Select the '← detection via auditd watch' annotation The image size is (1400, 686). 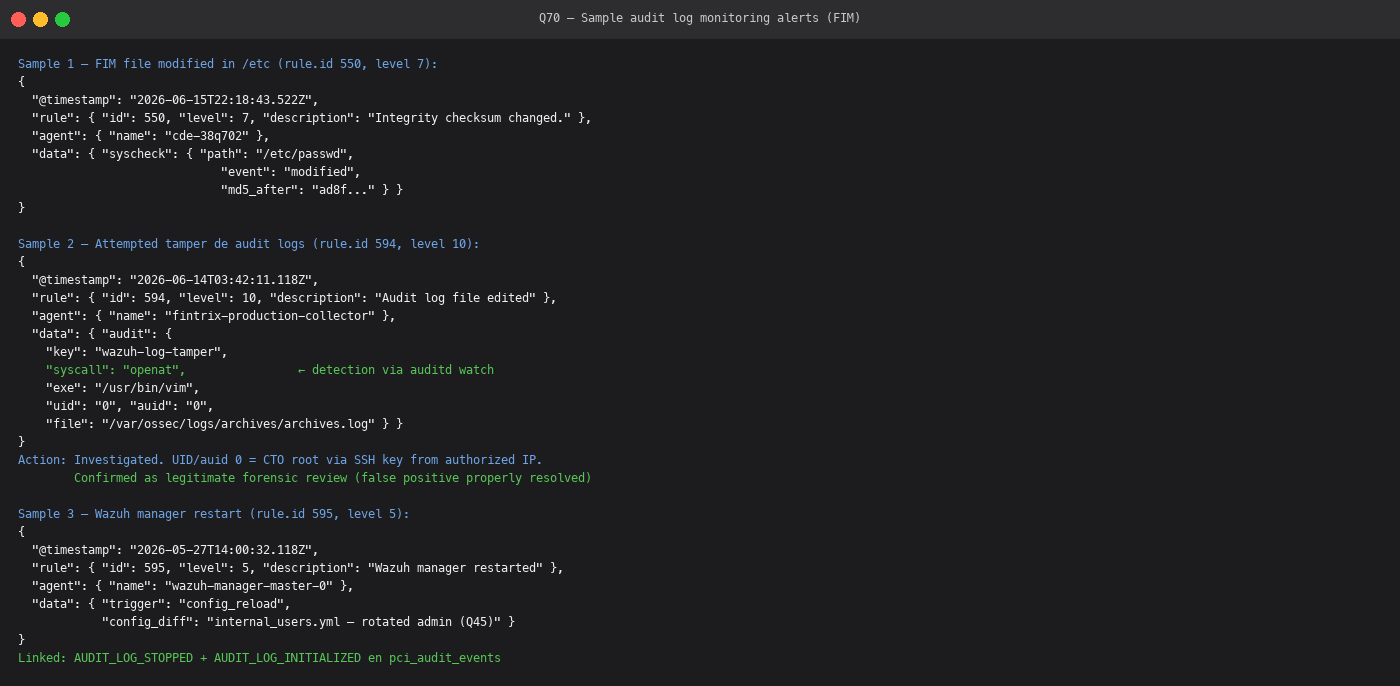[396, 370]
